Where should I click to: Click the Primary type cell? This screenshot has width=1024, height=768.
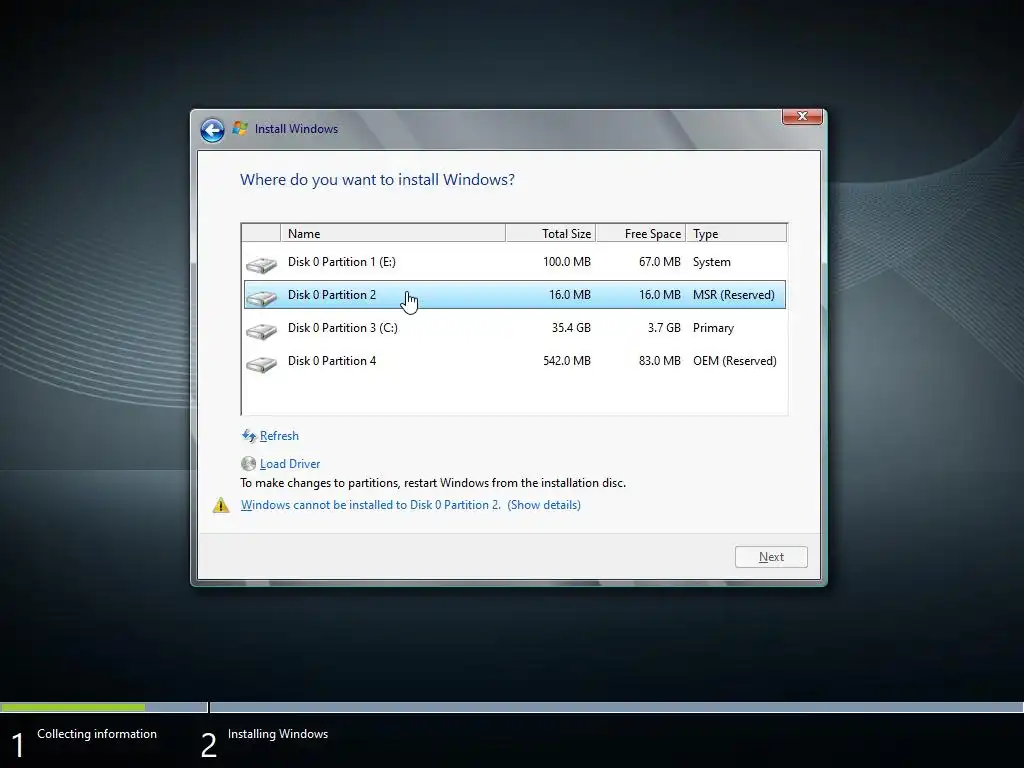click(713, 328)
